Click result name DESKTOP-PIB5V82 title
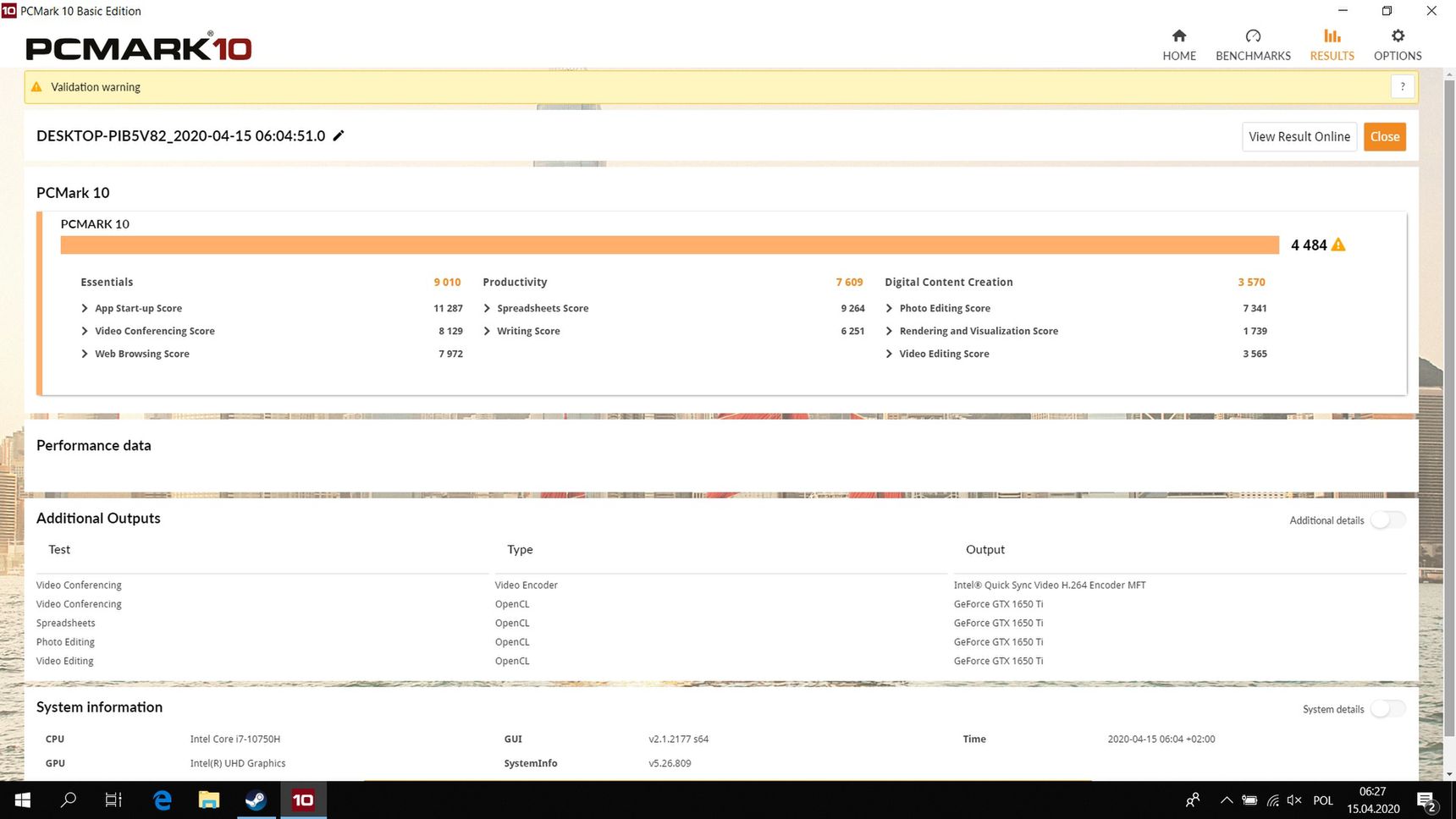 click(180, 135)
